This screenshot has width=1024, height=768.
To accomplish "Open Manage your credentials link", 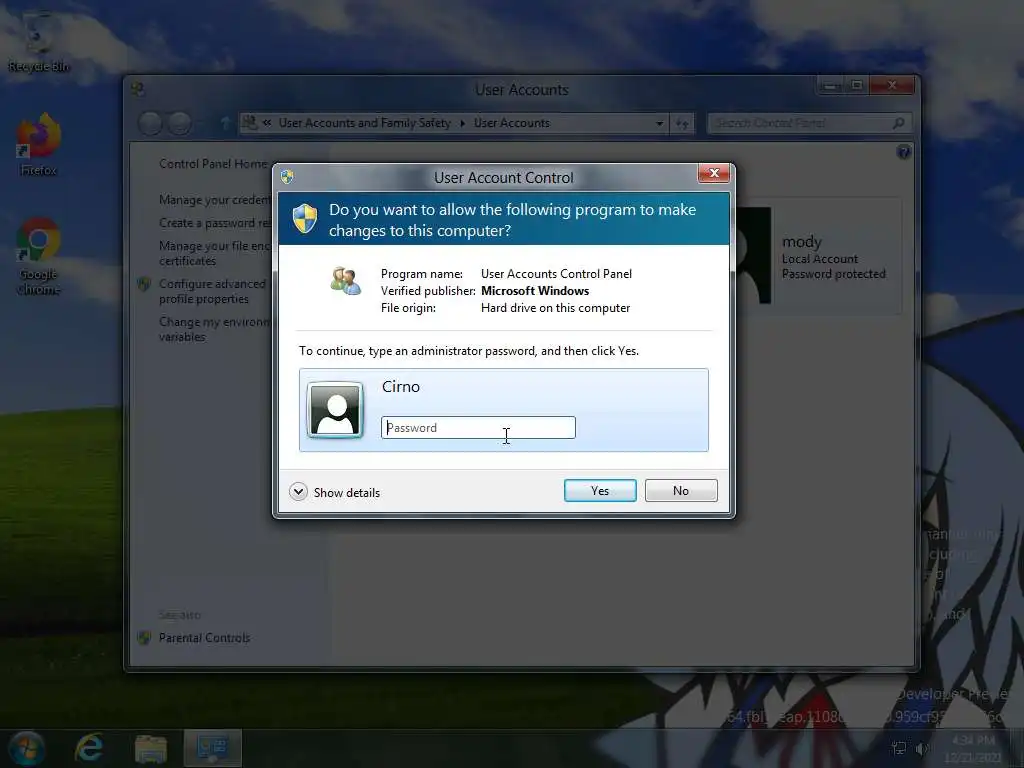I will tap(215, 200).
